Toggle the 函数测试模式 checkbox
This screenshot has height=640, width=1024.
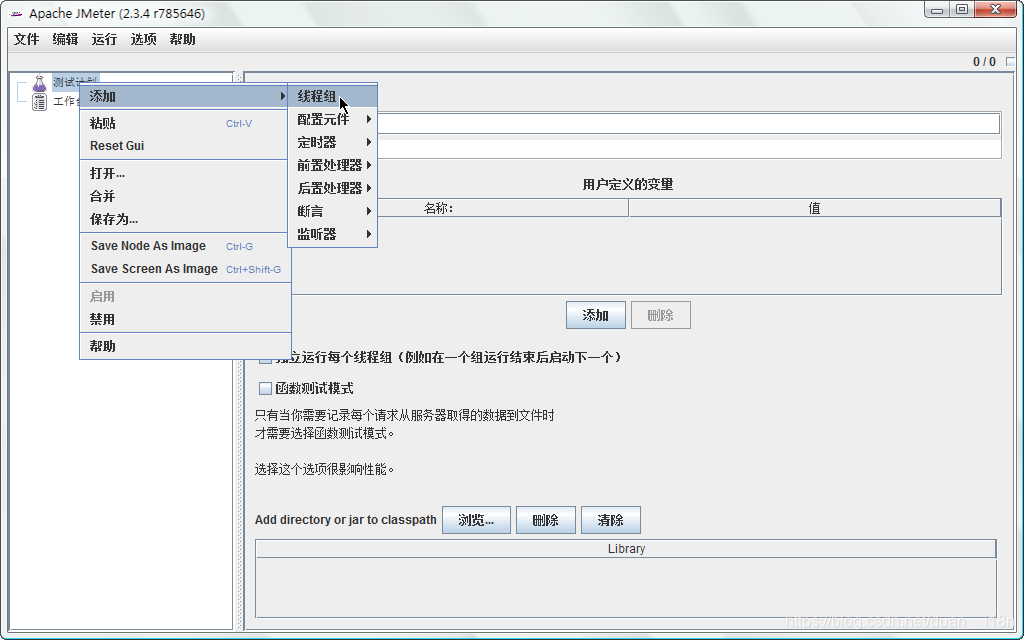click(265, 389)
